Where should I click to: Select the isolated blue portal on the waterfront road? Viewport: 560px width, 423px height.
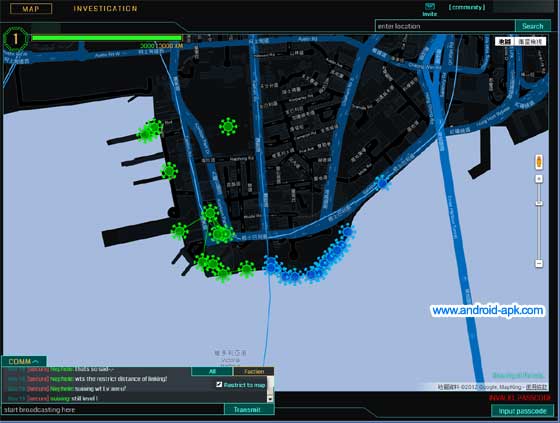pos(382,183)
